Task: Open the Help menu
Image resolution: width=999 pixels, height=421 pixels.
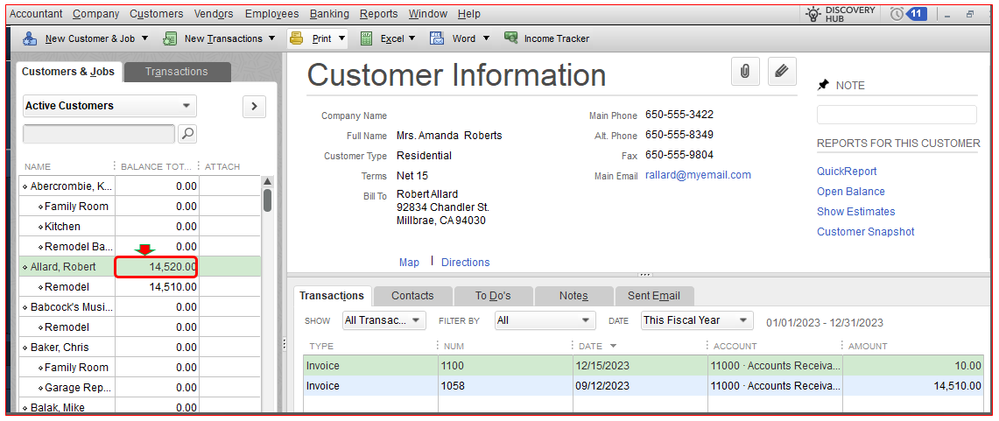Action: pos(469,14)
